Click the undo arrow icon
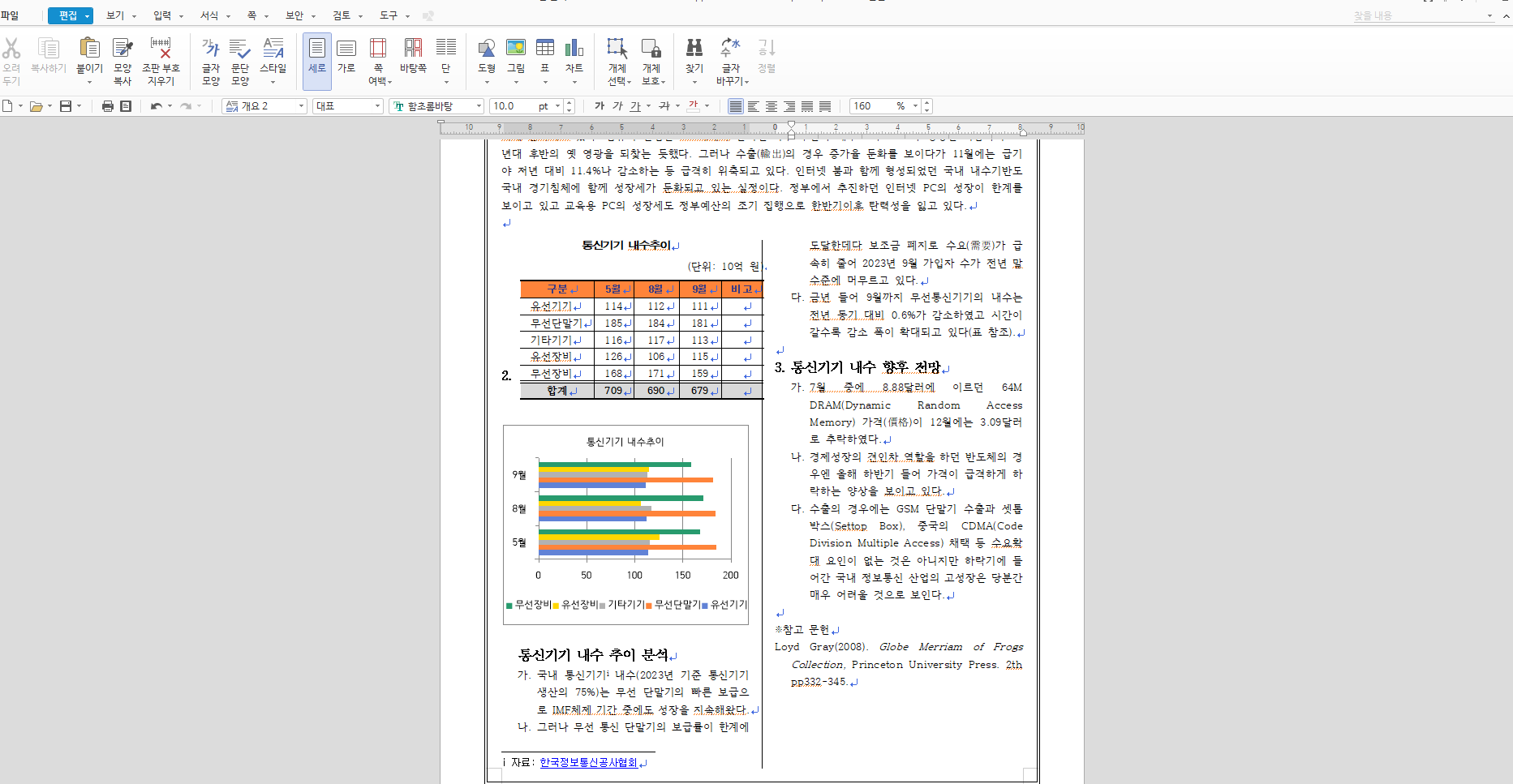 tap(156, 106)
